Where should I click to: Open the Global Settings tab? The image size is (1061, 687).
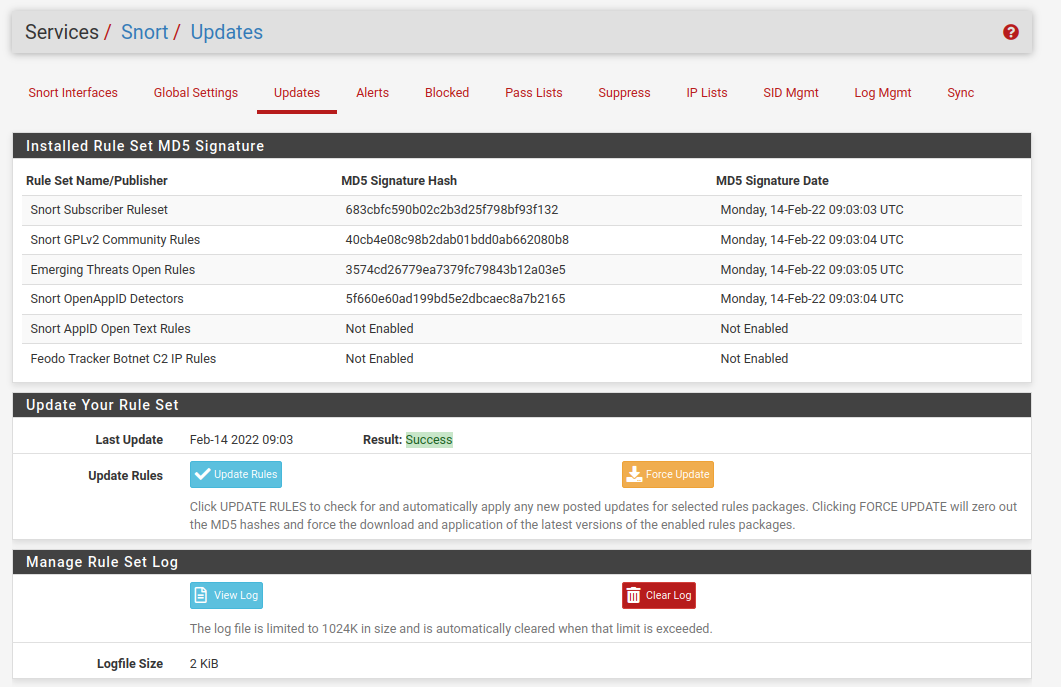click(x=195, y=92)
